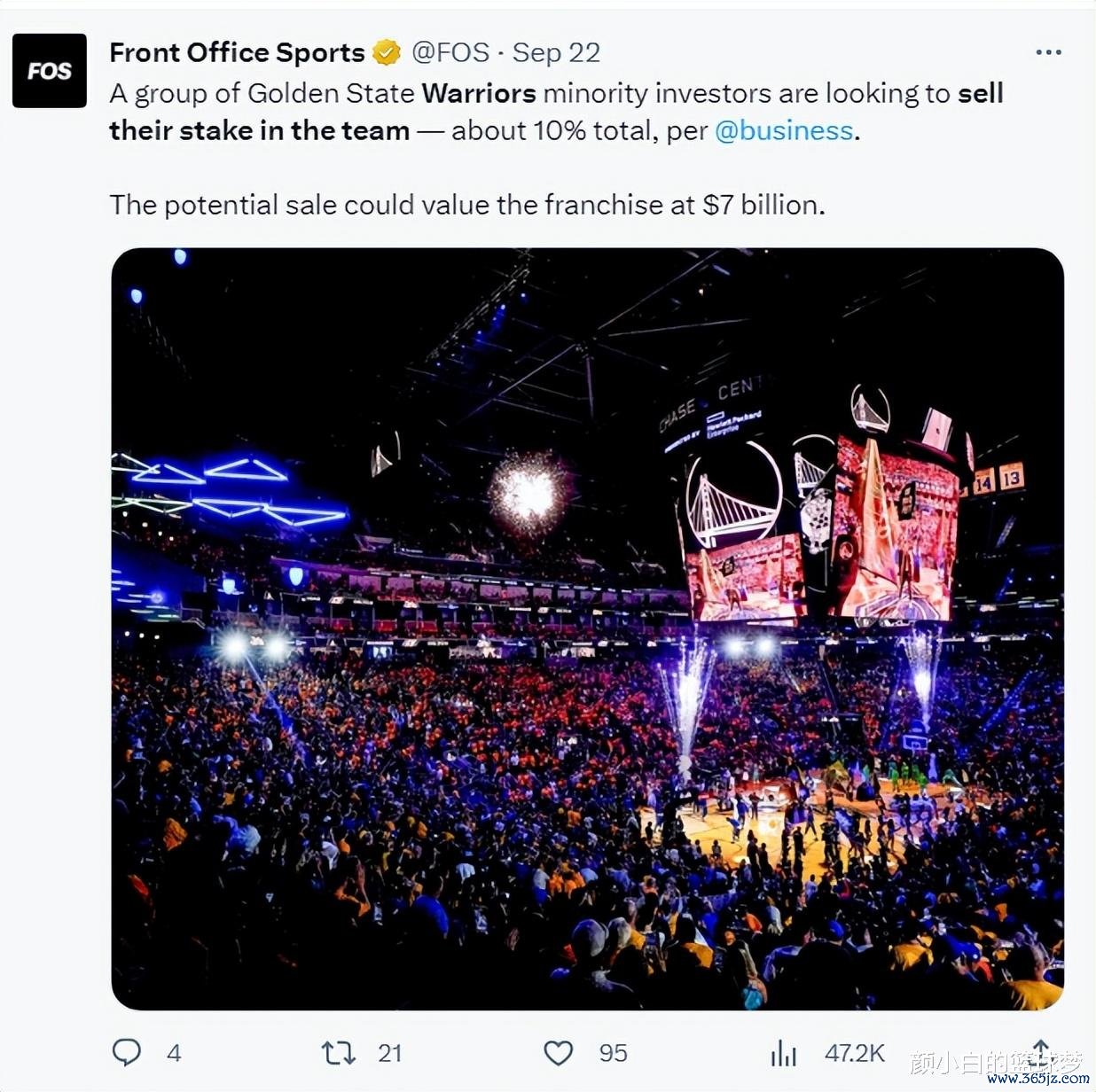Click the retweet count of 21

pos(390,1053)
